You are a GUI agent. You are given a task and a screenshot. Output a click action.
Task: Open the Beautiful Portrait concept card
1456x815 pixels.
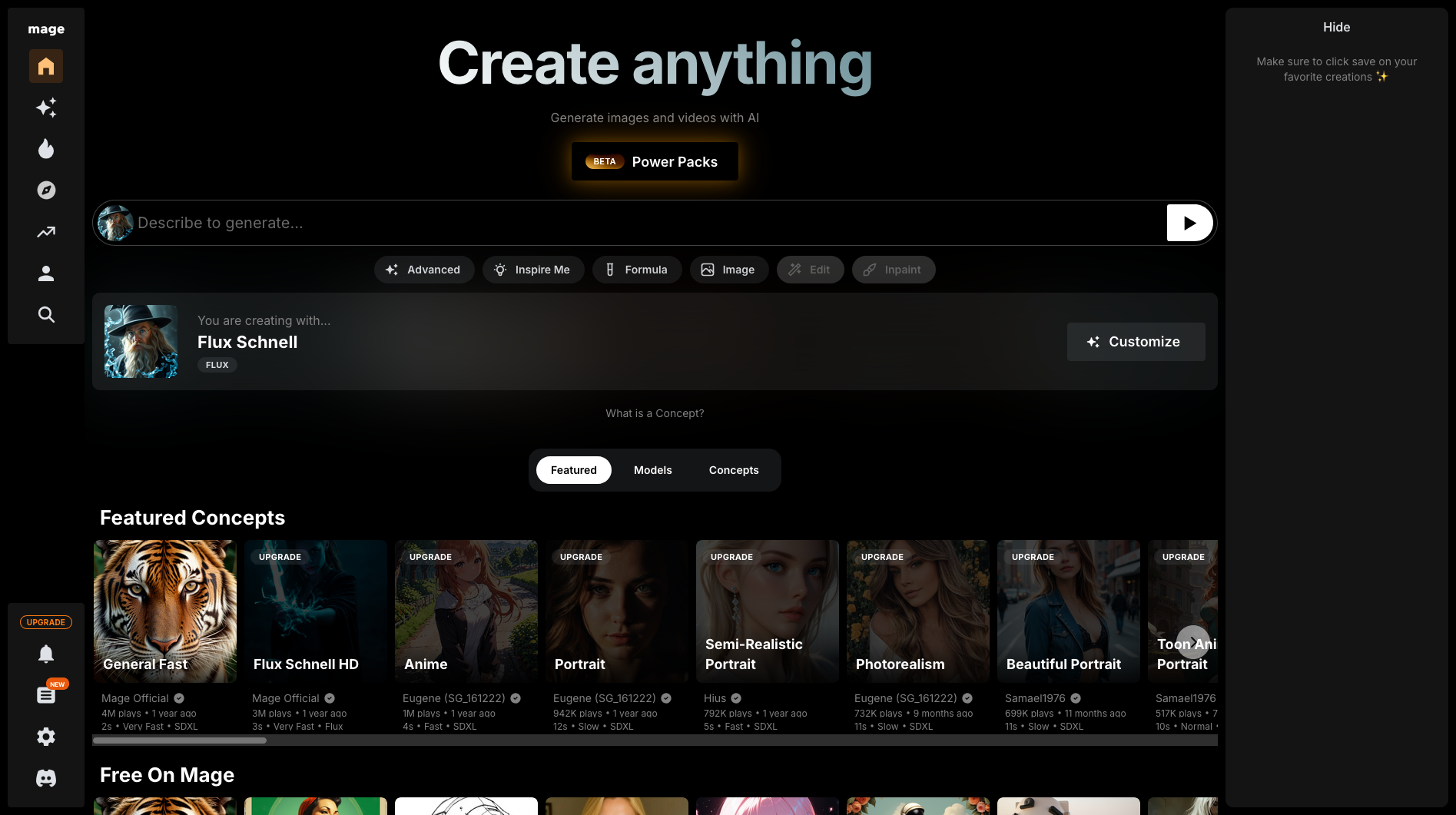pos(1069,611)
